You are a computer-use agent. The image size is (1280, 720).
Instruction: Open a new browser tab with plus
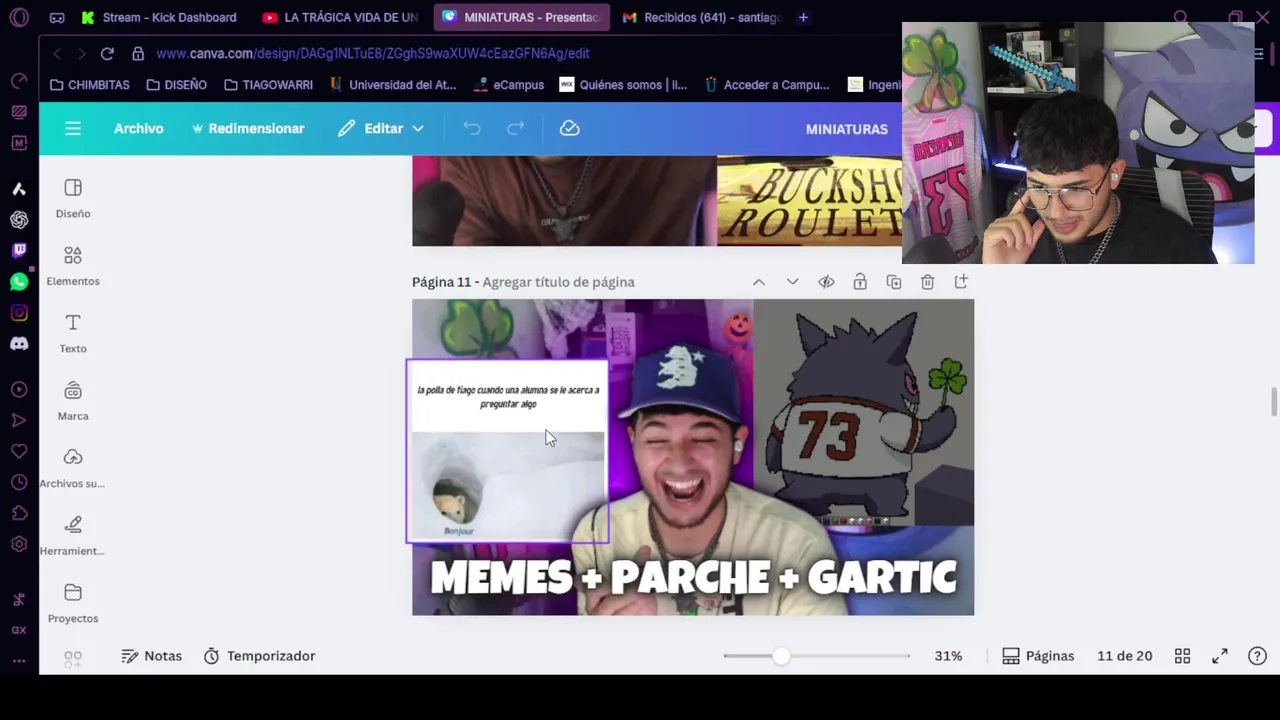[x=803, y=17]
